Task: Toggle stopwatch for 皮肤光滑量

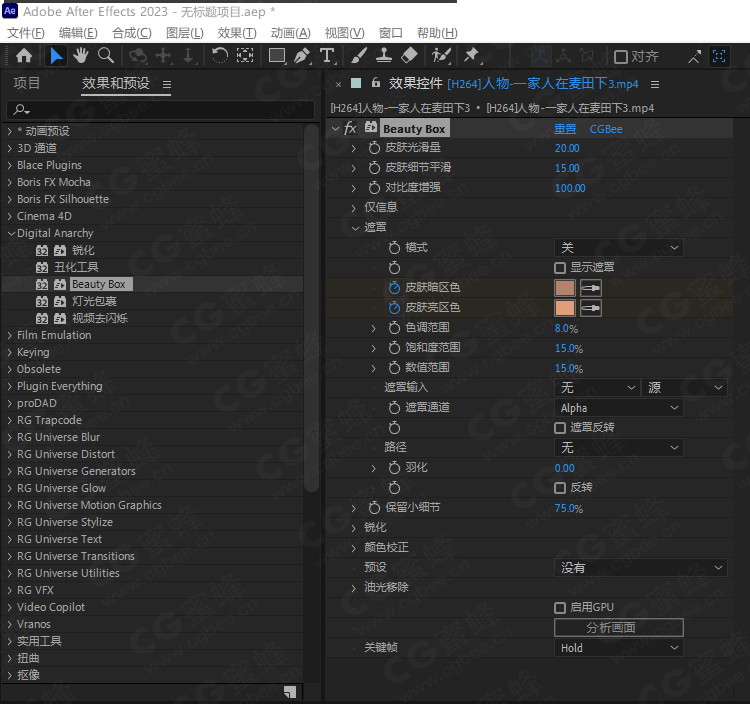Action: pyautogui.click(x=374, y=148)
